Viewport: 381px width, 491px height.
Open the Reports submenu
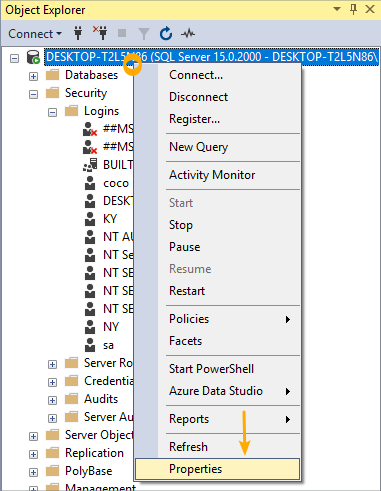click(x=217, y=419)
